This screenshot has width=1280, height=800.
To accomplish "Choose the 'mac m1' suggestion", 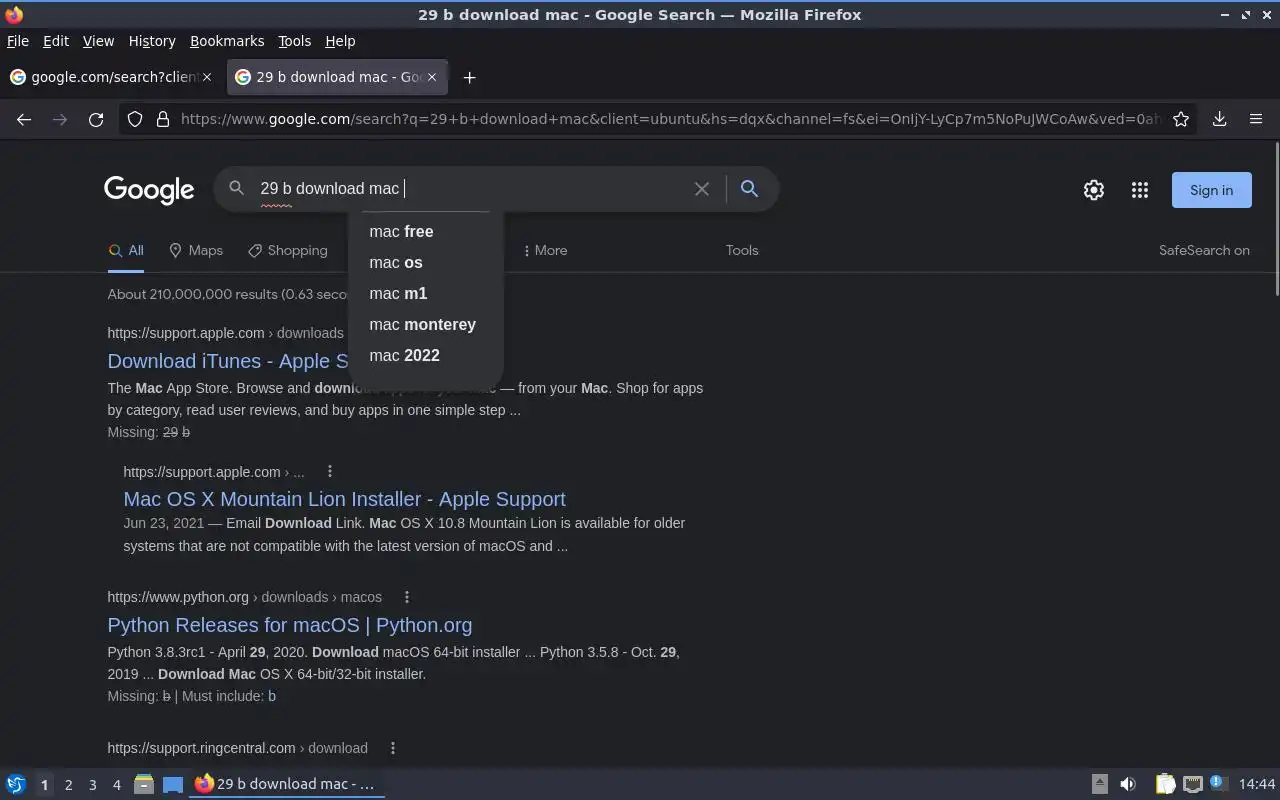I will coord(426,293).
